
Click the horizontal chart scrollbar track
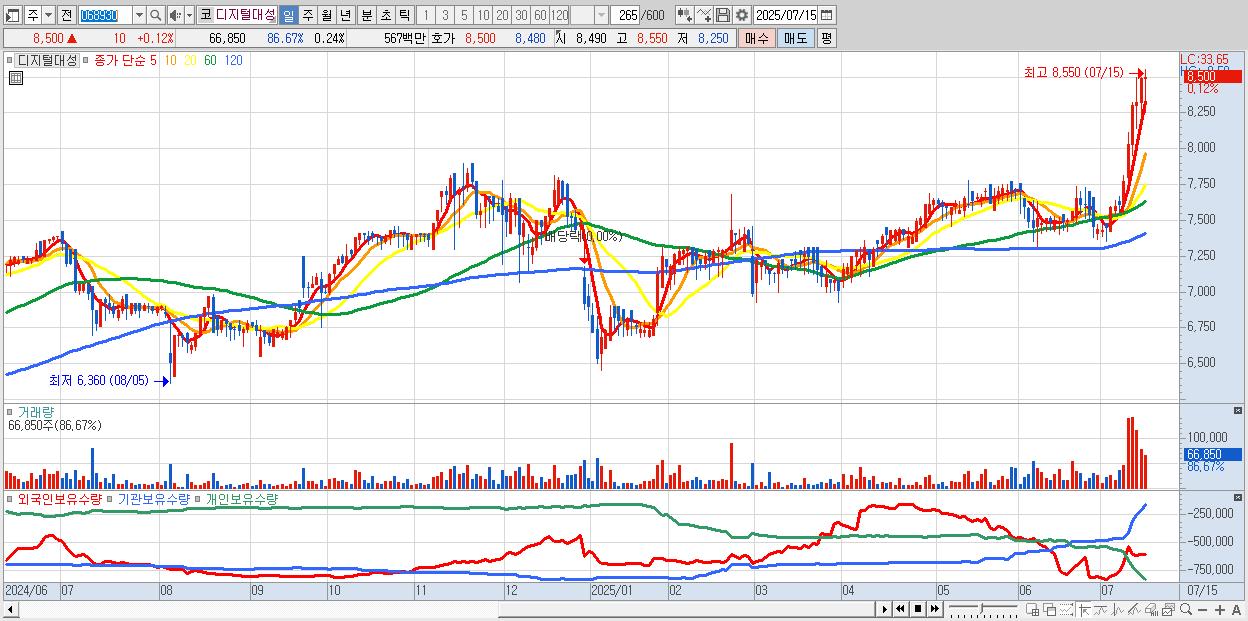click(448, 609)
